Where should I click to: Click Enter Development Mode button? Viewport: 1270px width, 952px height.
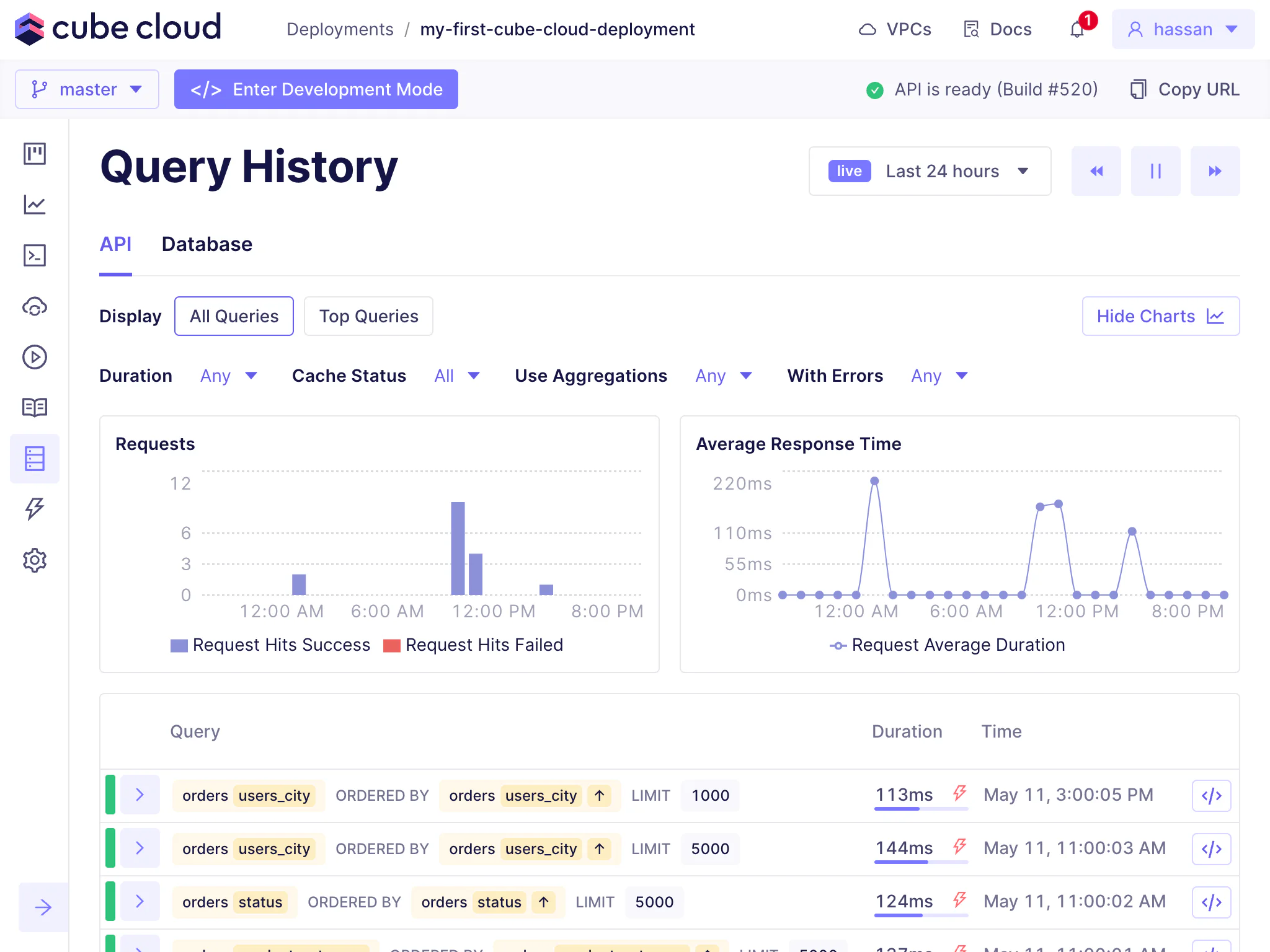pyautogui.click(x=316, y=89)
